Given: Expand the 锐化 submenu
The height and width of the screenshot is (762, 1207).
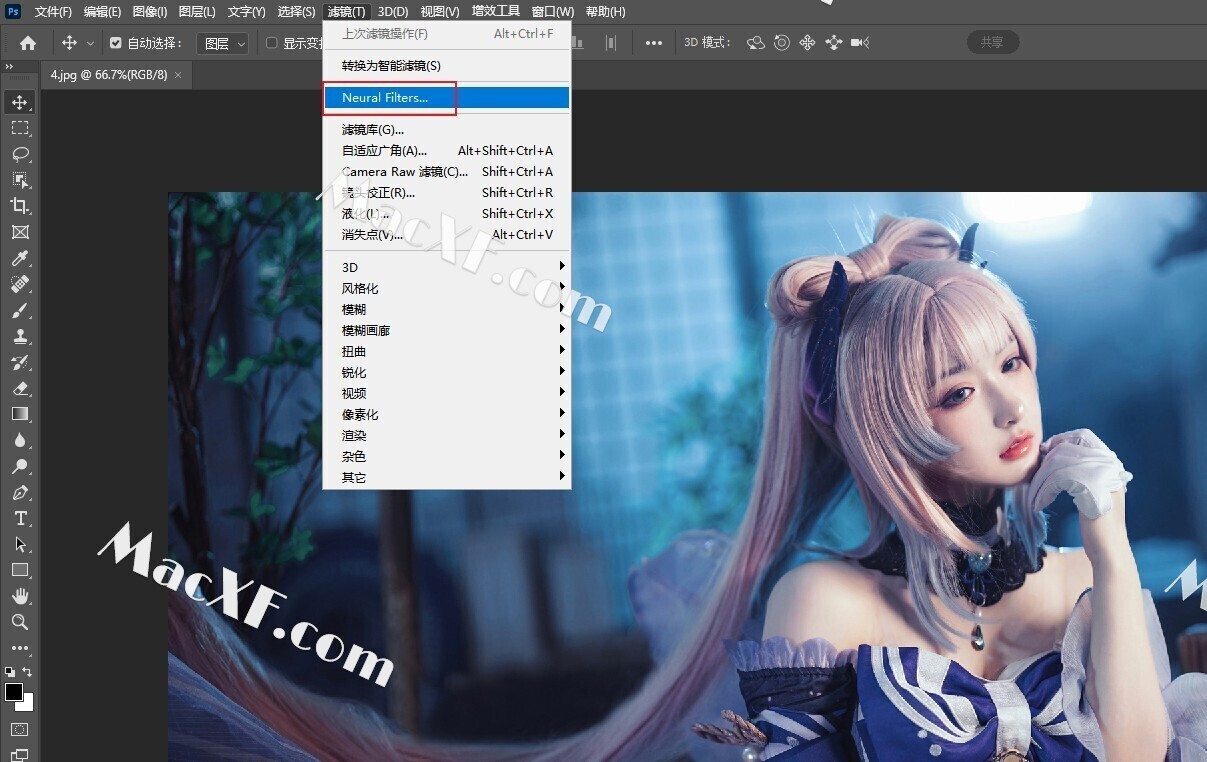Looking at the screenshot, I should coord(446,372).
